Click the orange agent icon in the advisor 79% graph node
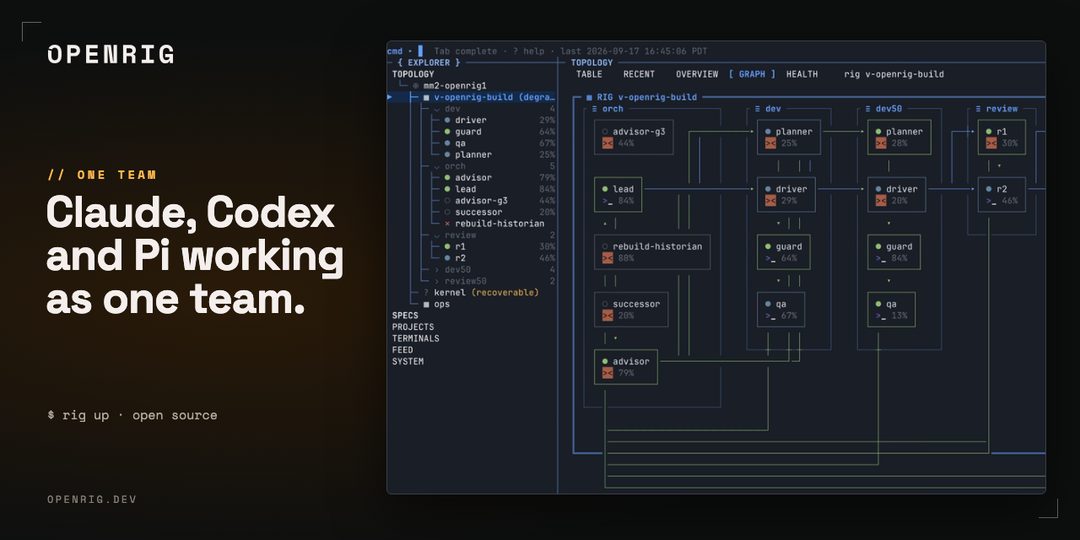Screen dimensions: 1080x540 tap(608, 373)
